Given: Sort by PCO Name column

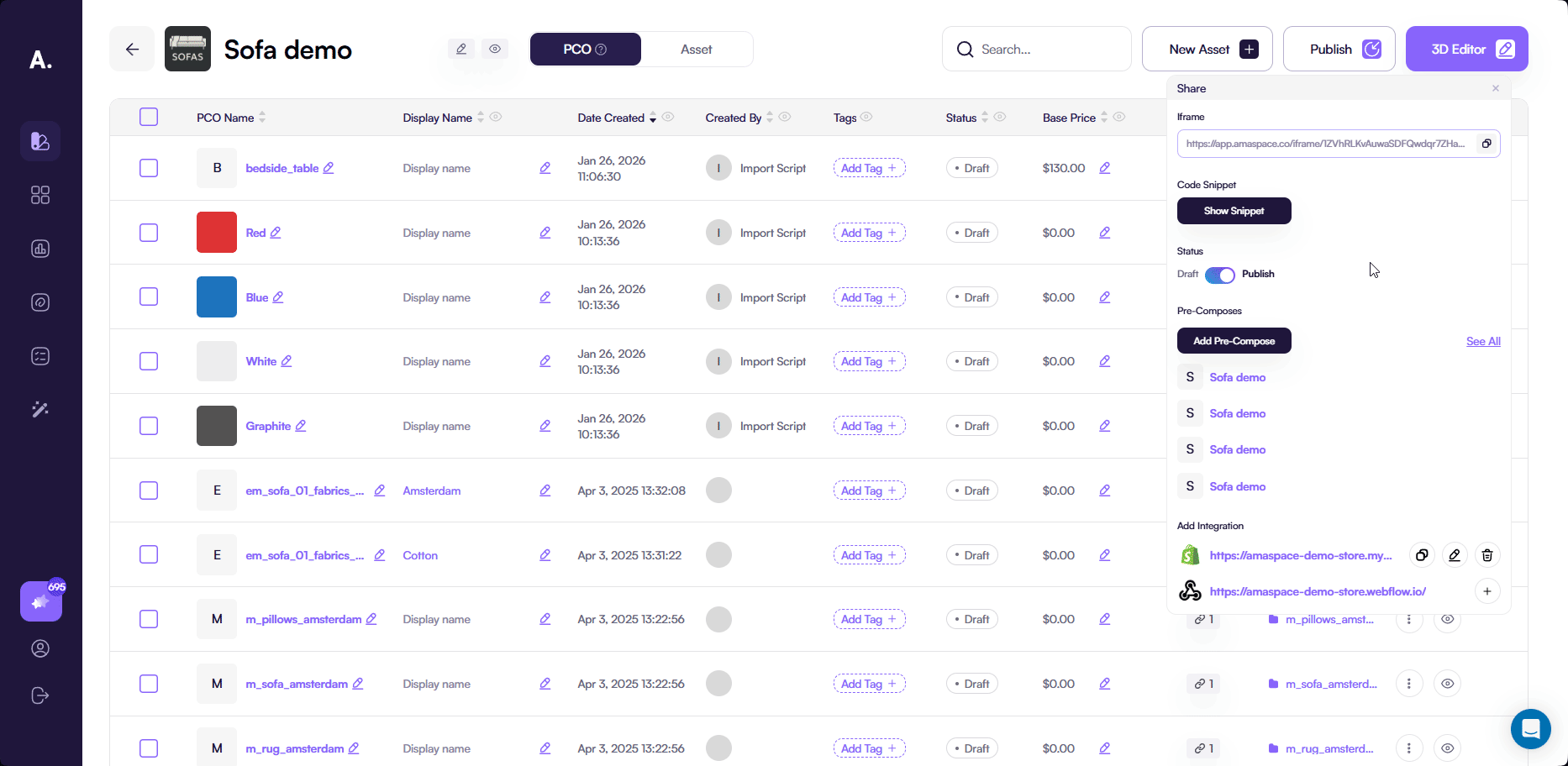Looking at the screenshot, I should coord(262,118).
